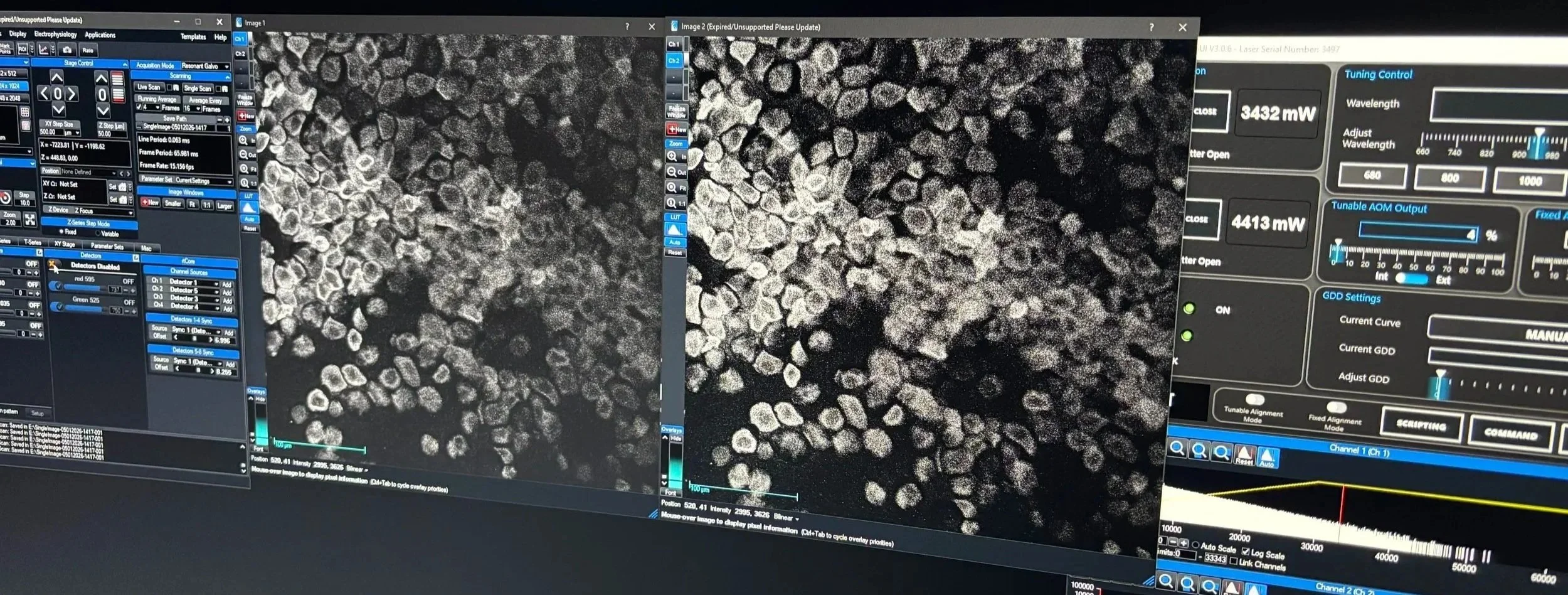Click Freeze Window in Image 1 sidebar
Screen dimensions: 1568x595
245,100
